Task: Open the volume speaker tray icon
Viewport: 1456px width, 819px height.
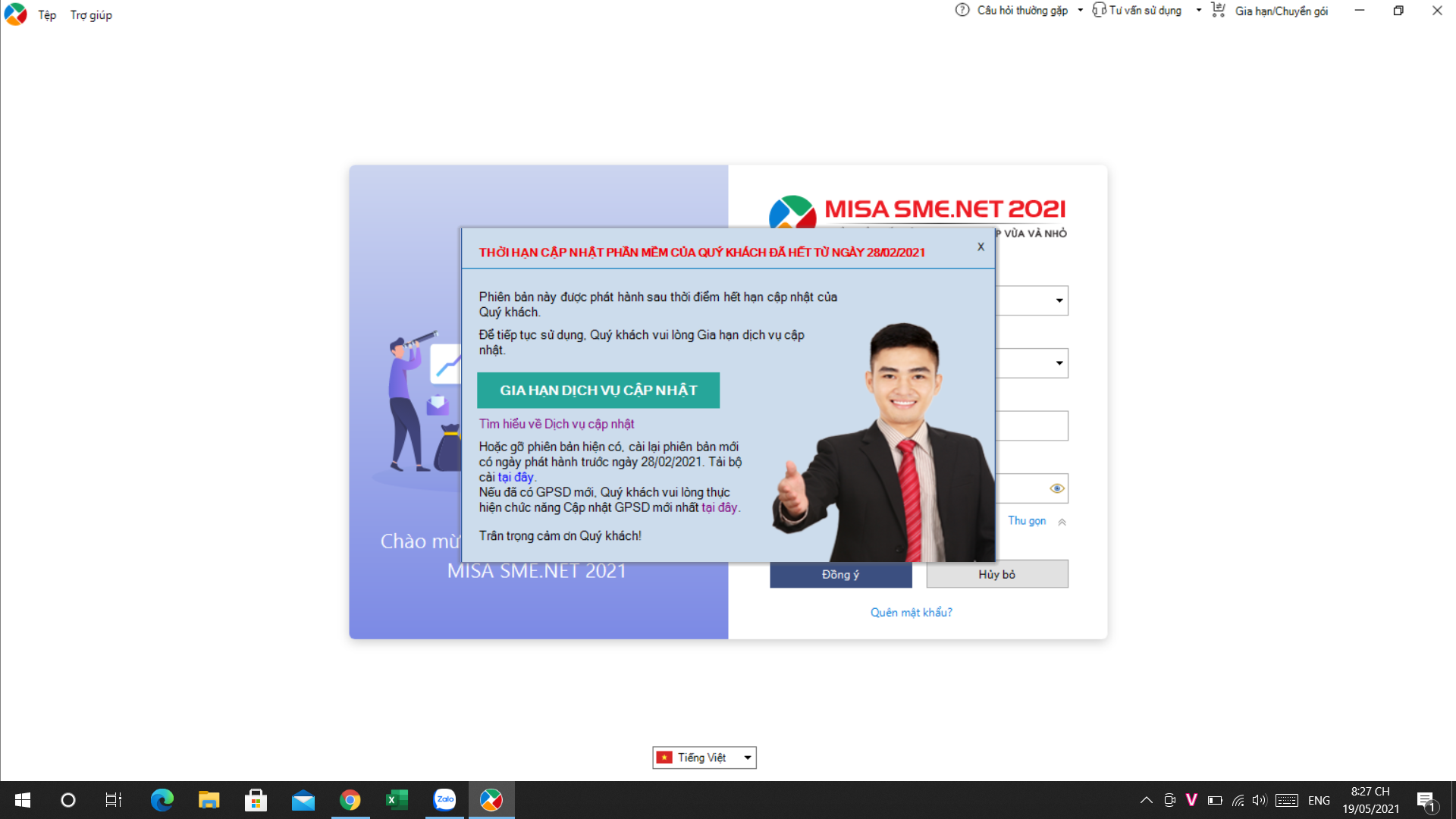Action: coord(1260,800)
